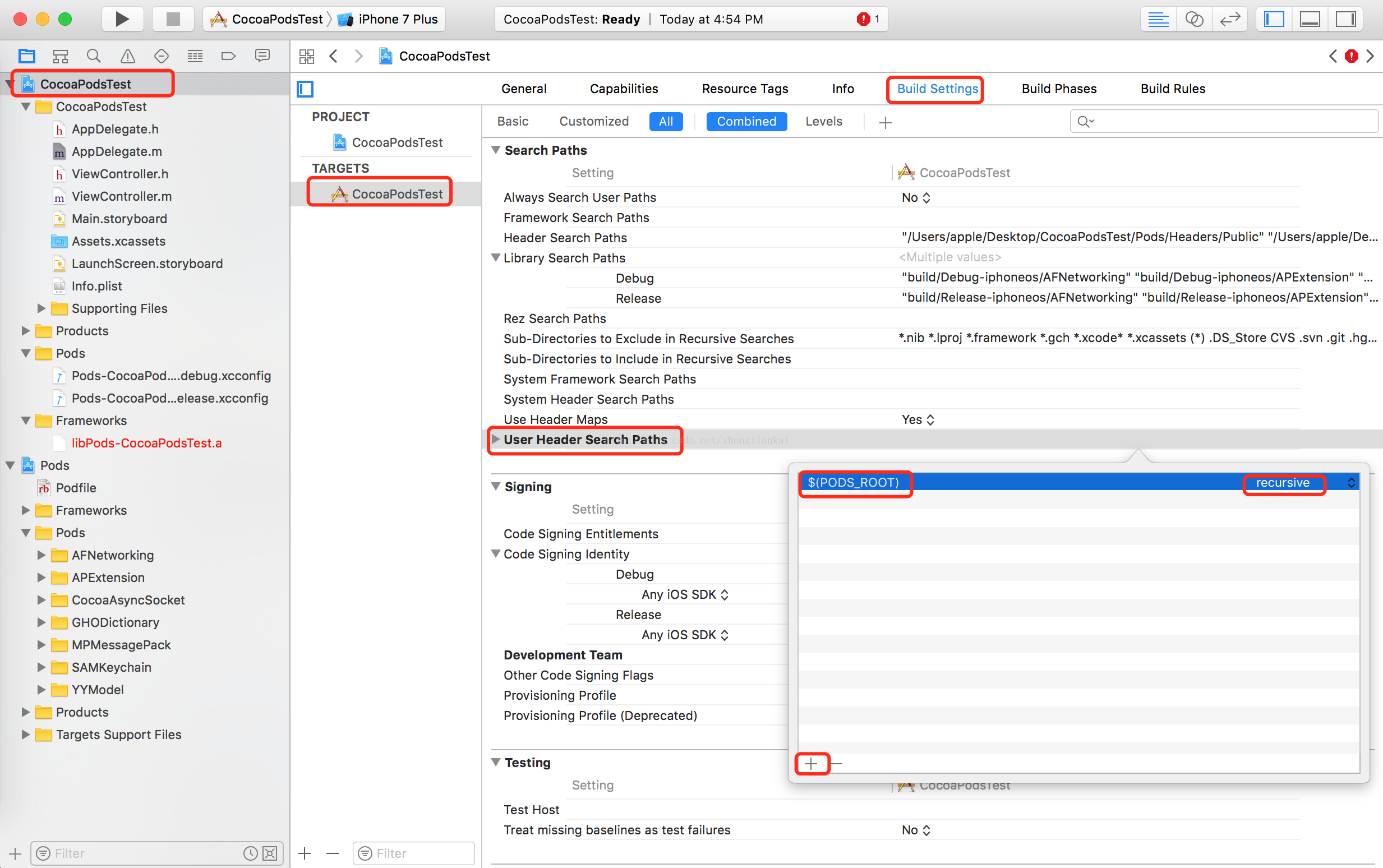The image size is (1383, 868).
Task: Switch to the Resource Tags tab
Action: click(x=745, y=89)
